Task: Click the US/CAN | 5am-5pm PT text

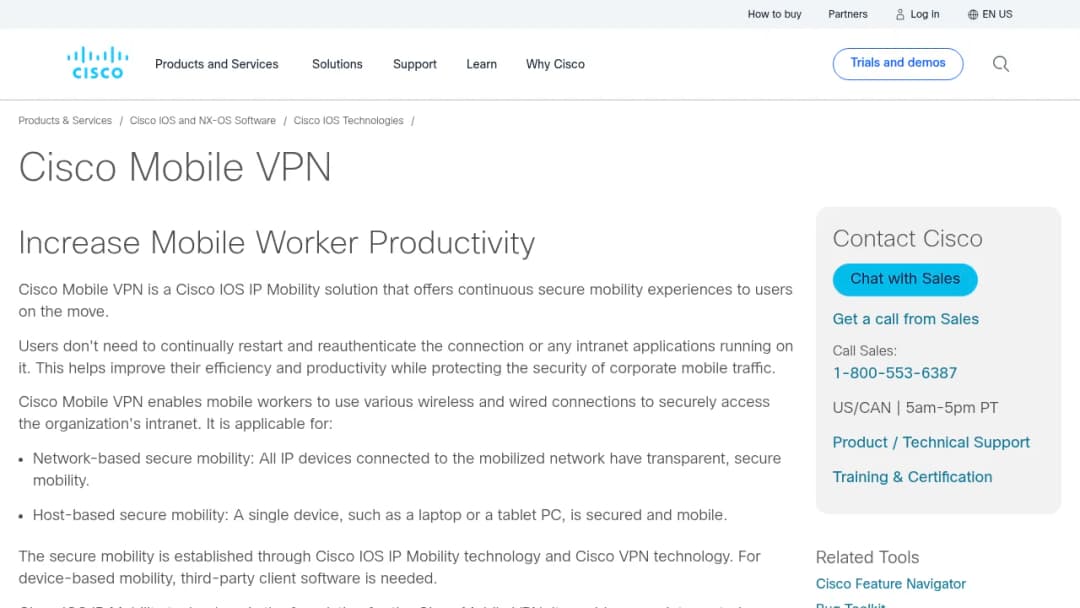Action: tap(915, 408)
